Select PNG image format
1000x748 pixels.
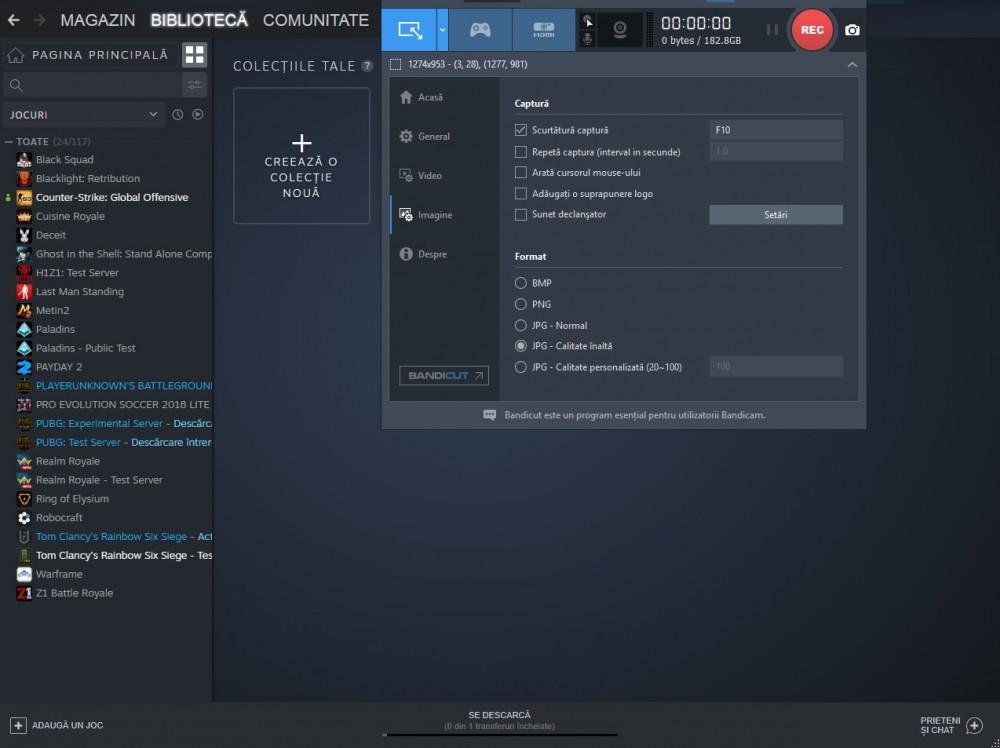click(521, 304)
